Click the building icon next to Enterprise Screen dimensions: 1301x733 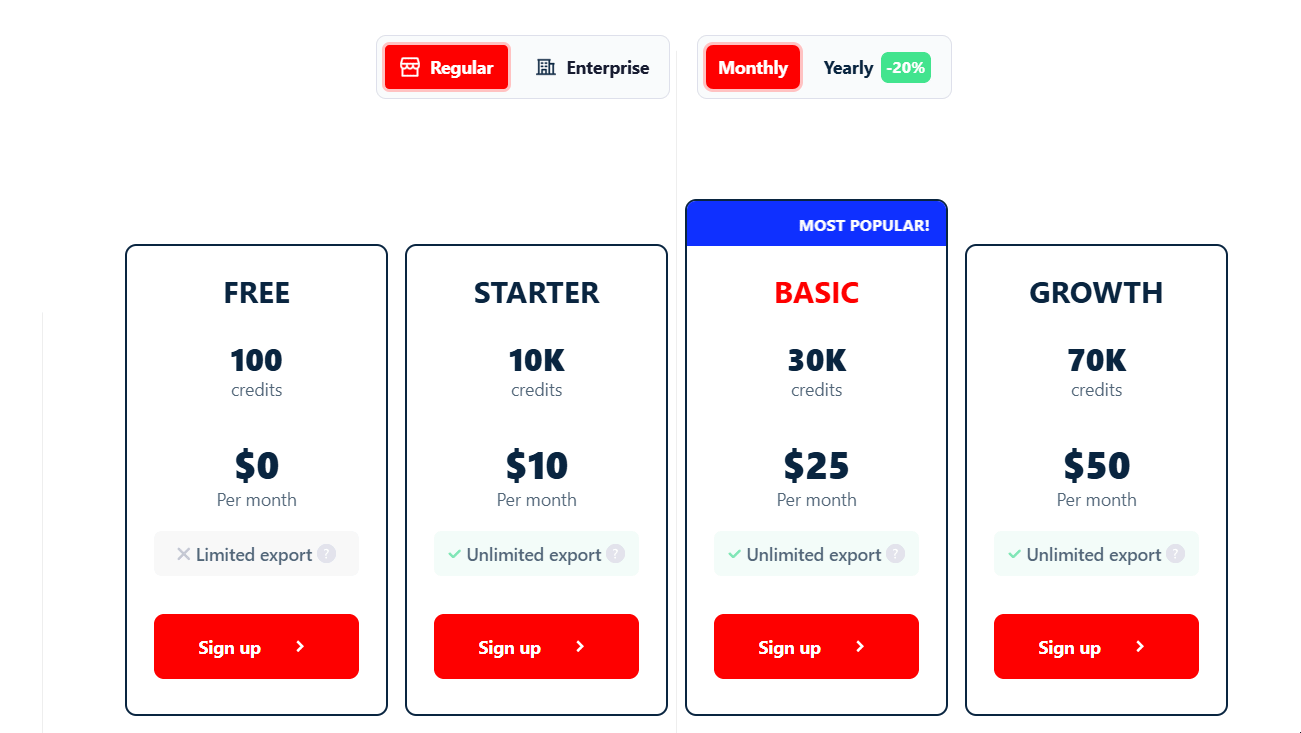(x=546, y=67)
